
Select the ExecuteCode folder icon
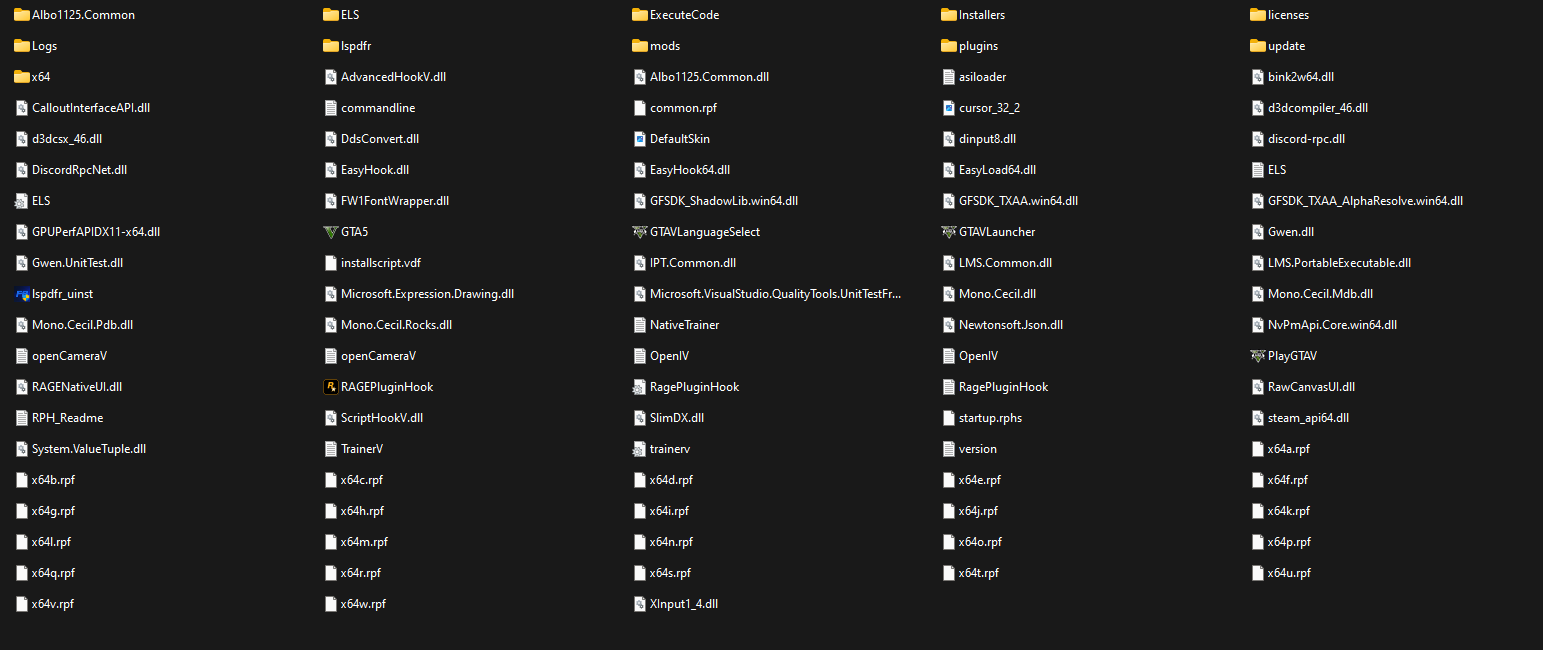(640, 15)
